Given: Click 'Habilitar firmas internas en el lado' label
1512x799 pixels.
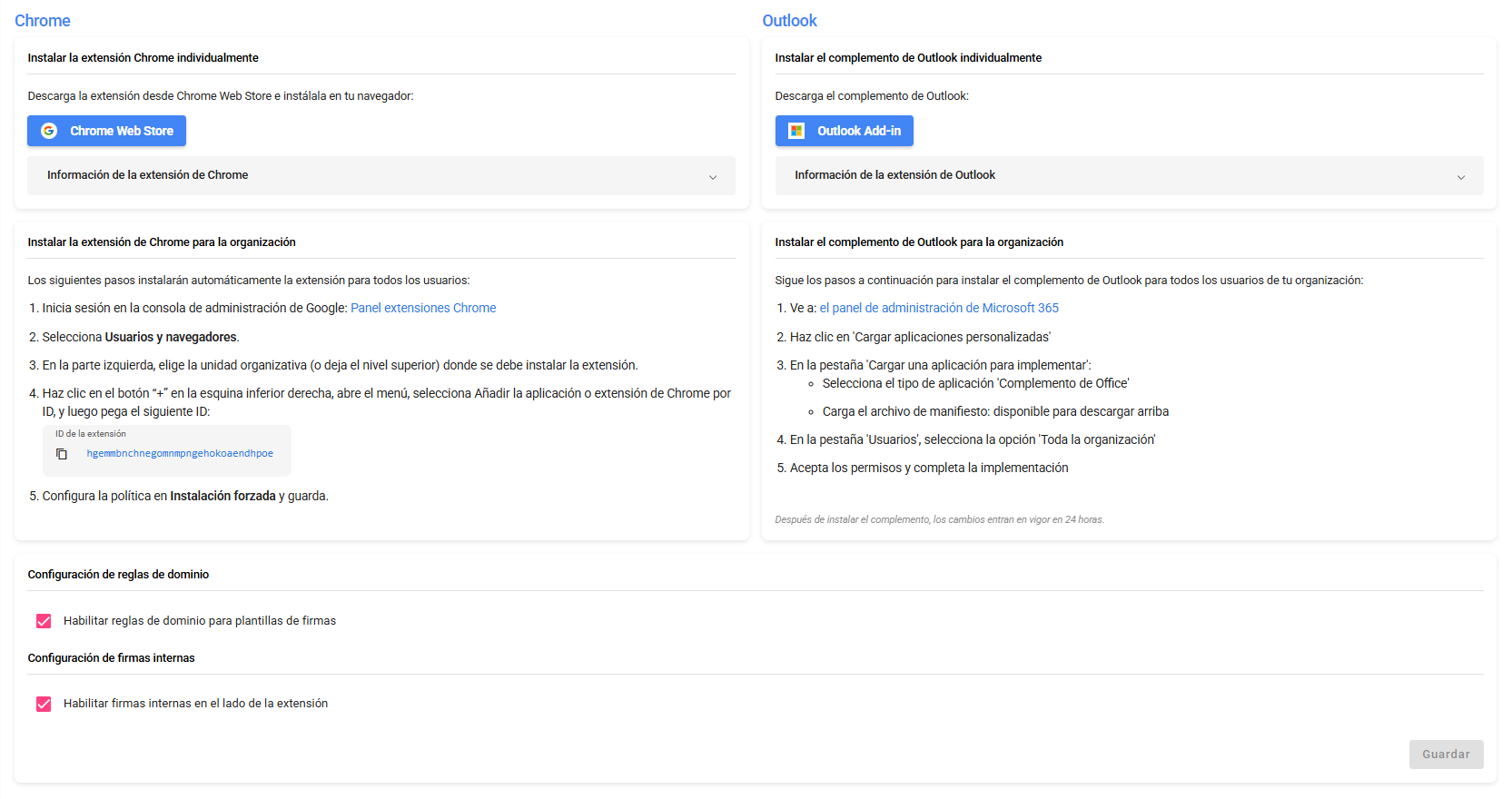Looking at the screenshot, I should (x=195, y=704).
